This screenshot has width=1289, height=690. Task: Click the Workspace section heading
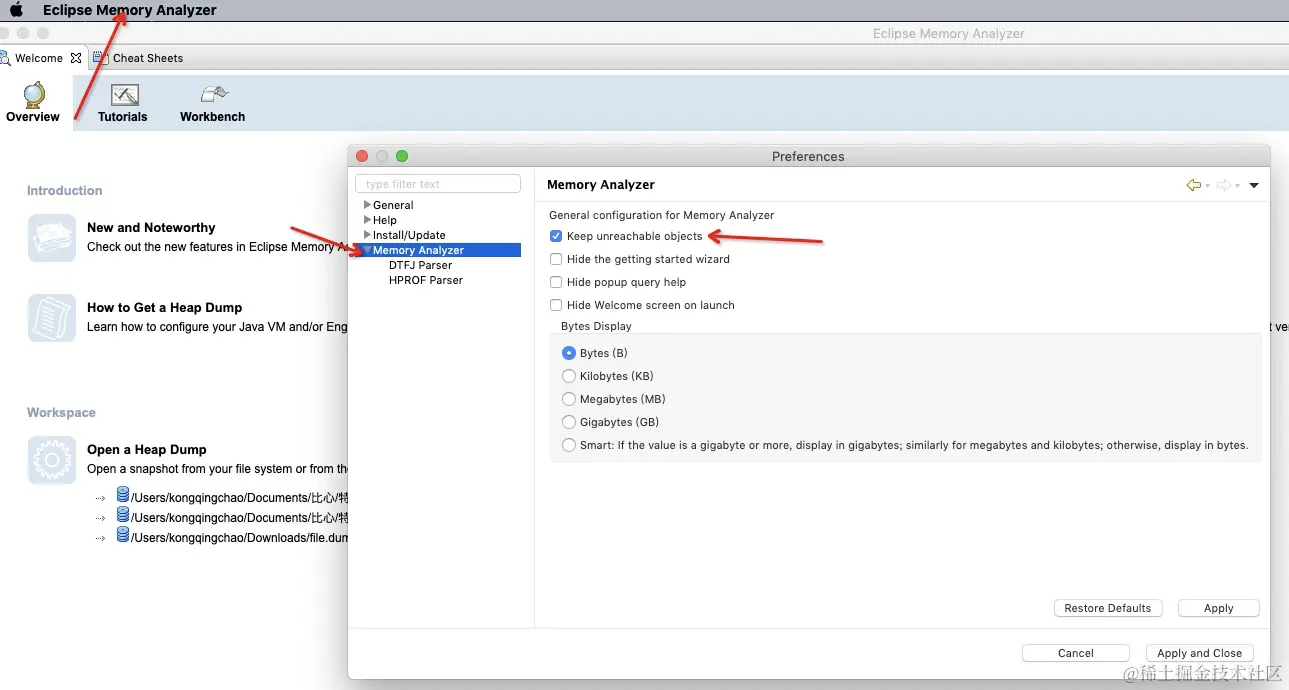point(61,412)
